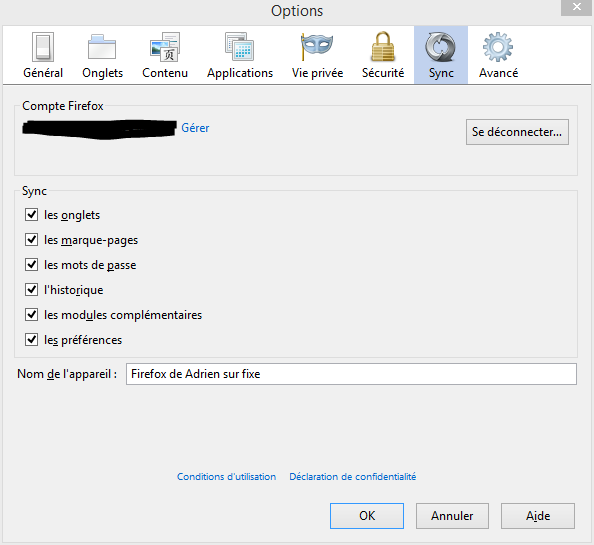The image size is (594, 545).
Task: Open the Sécurité padlock pane
Action: click(x=383, y=55)
